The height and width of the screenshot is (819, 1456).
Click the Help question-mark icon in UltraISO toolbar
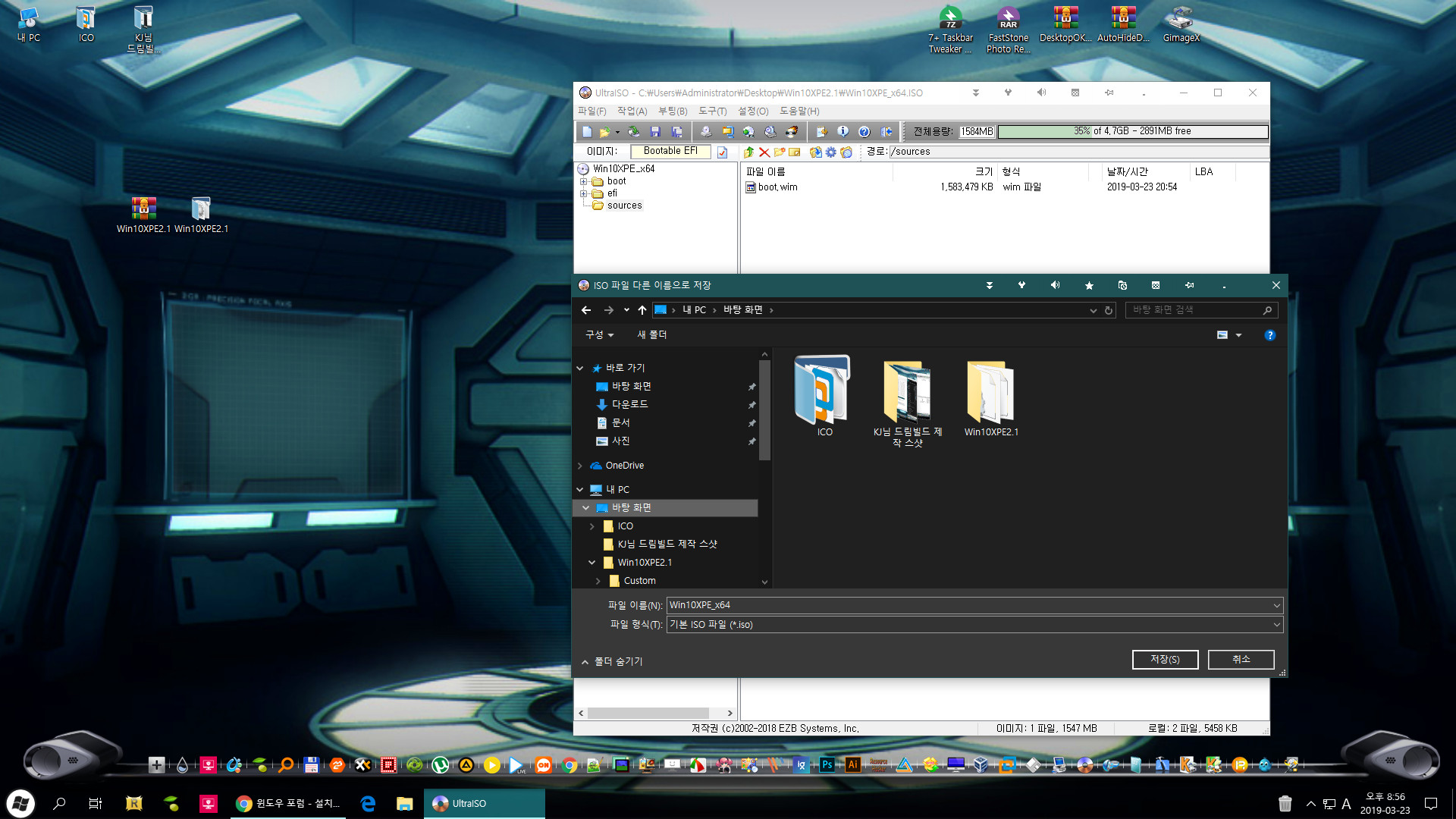click(864, 132)
